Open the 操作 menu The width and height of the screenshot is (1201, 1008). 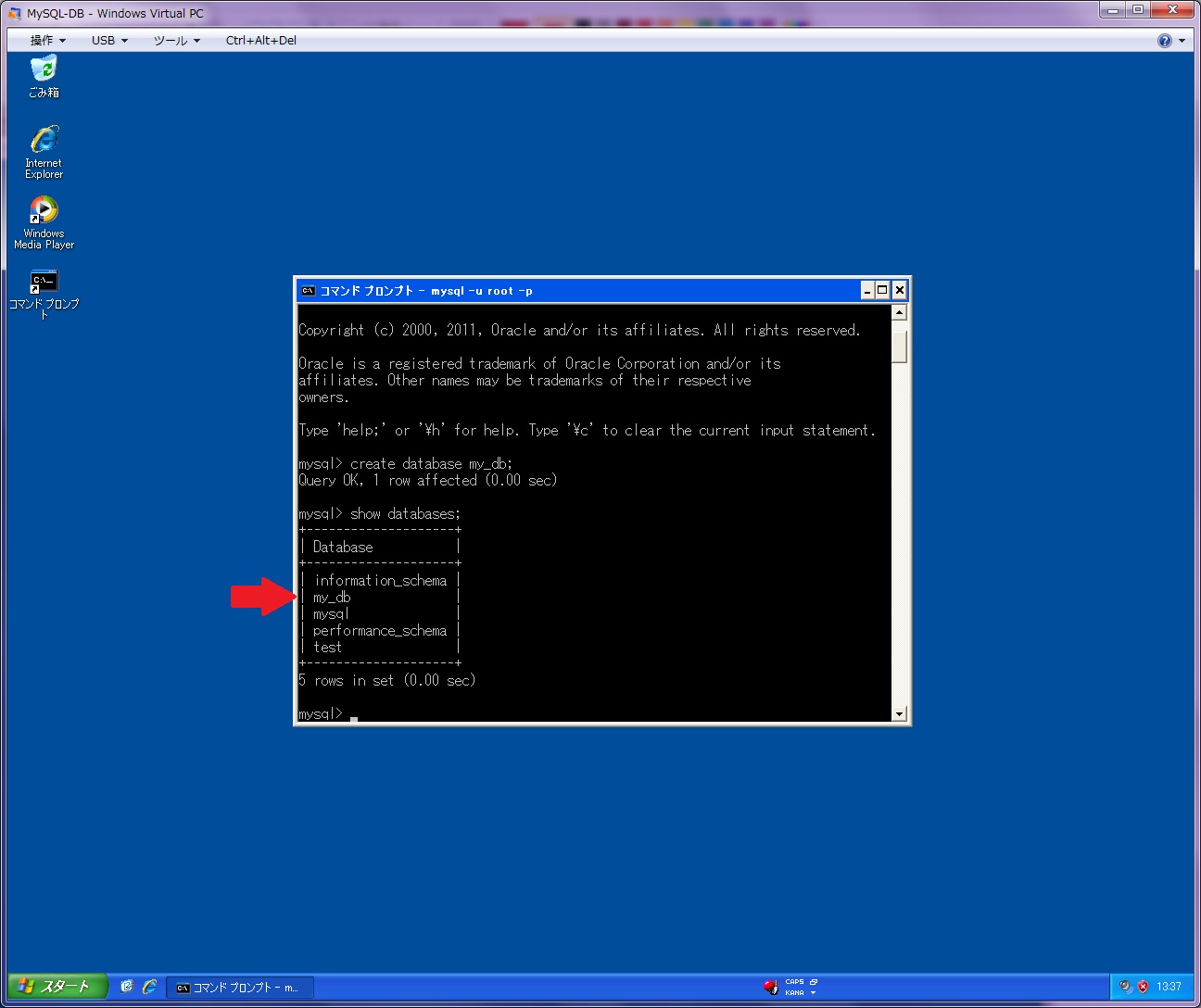click(48, 40)
